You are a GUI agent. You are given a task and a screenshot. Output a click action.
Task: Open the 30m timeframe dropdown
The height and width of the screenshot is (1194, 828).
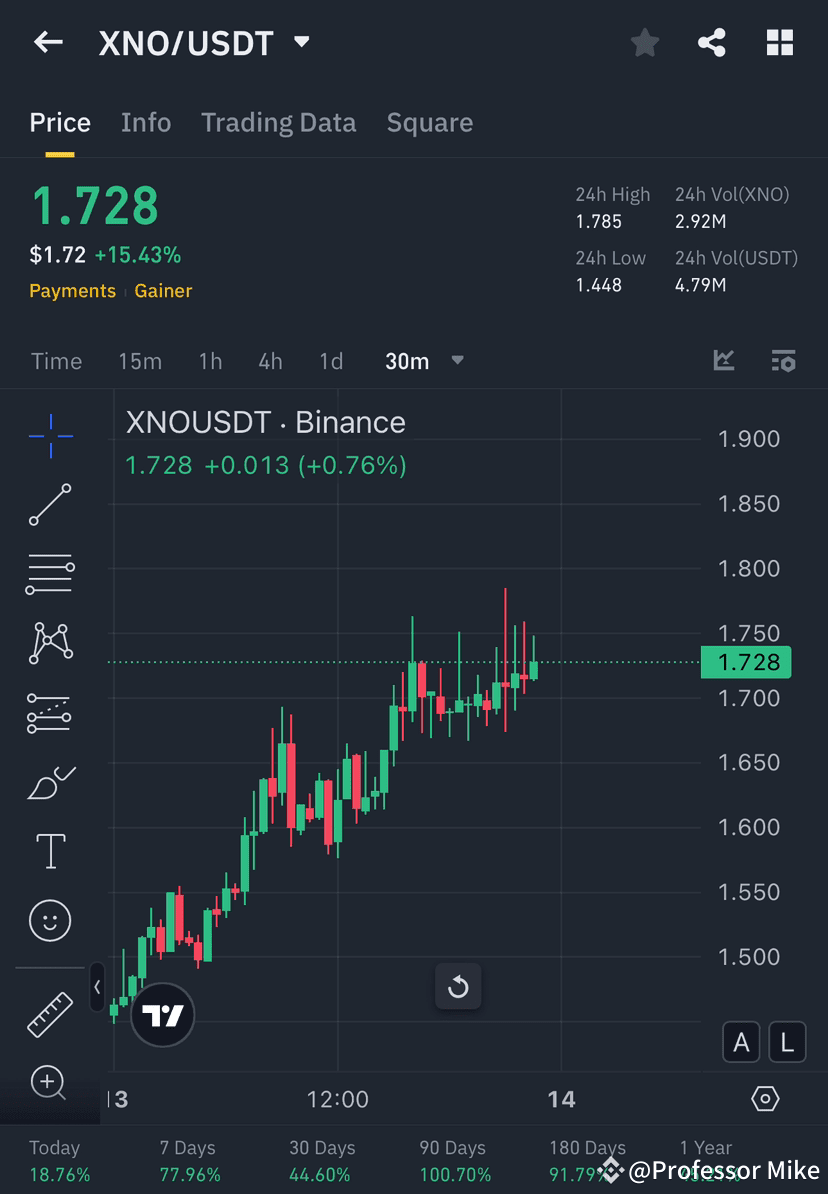coord(425,361)
